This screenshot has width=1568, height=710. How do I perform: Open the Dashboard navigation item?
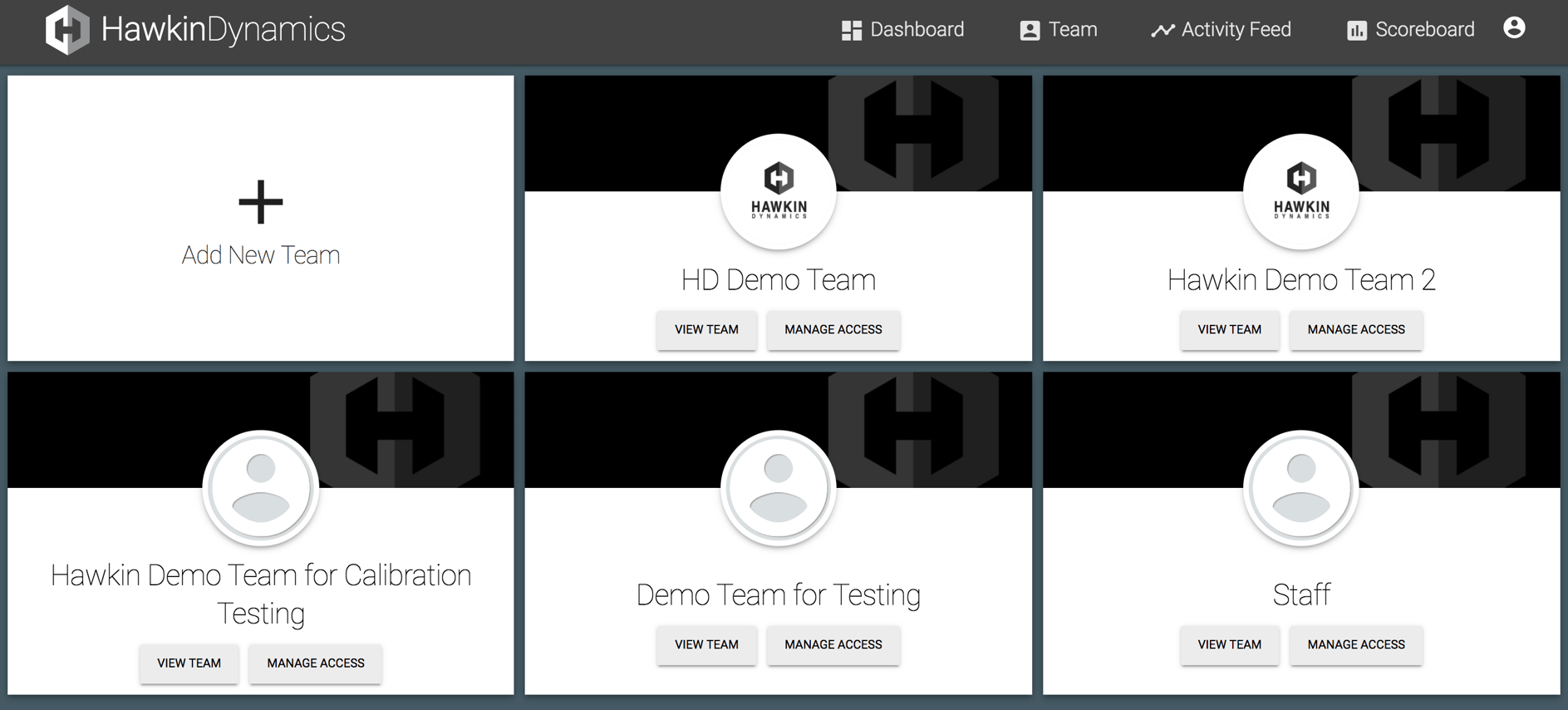click(x=902, y=30)
